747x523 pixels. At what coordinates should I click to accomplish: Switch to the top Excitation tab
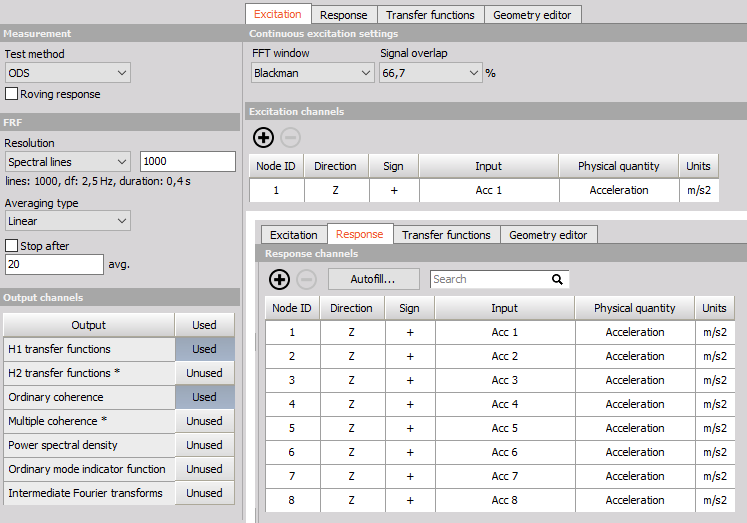(x=278, y=14)
